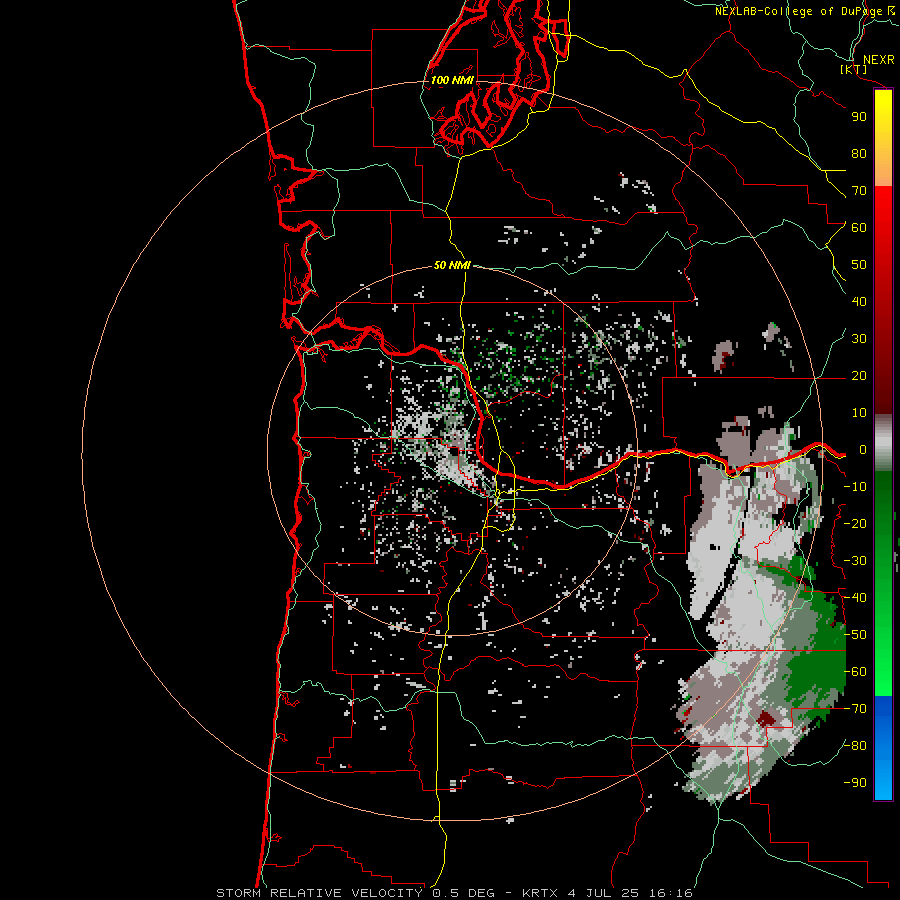Click the 0 value on velocity scale
The width and height of the screenshot is (900, 900).
click(863, 450)
